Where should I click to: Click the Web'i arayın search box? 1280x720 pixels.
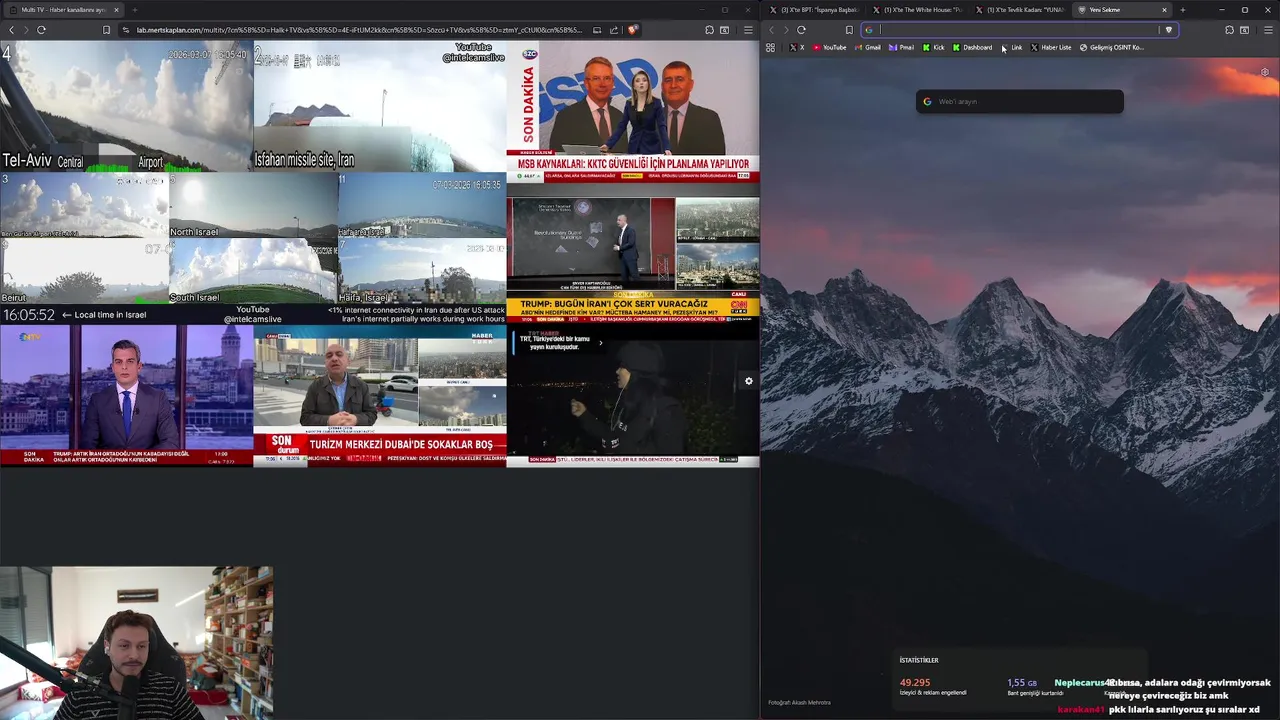point(1020,101)
